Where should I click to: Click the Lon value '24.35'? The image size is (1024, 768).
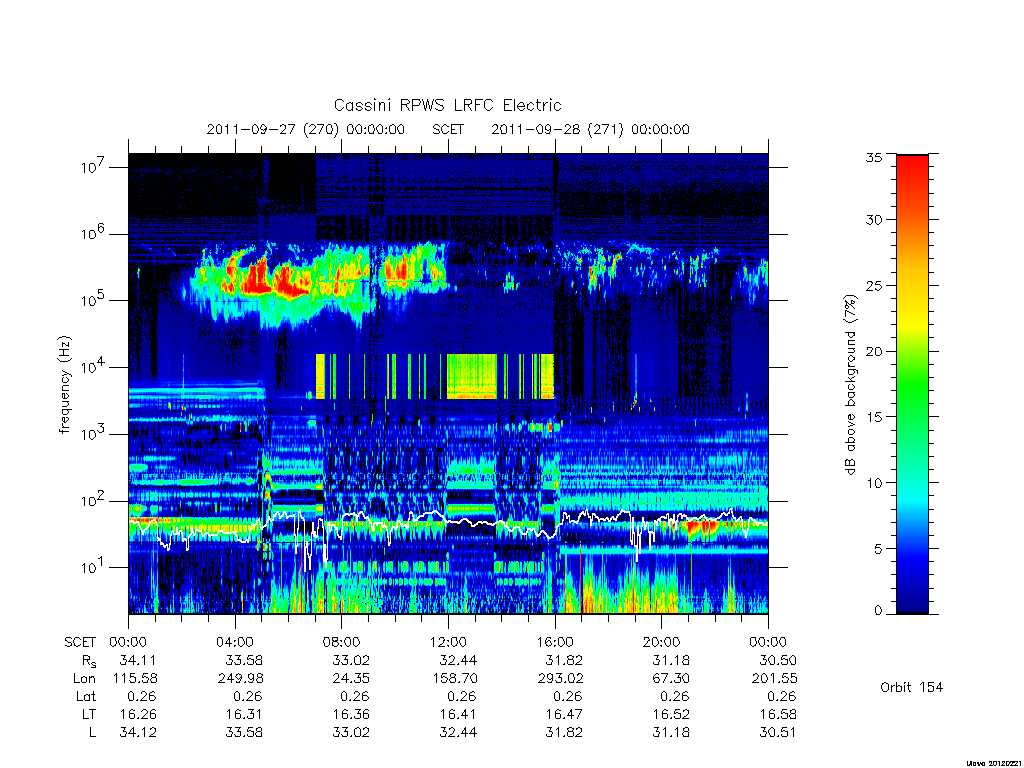(351, 679)
